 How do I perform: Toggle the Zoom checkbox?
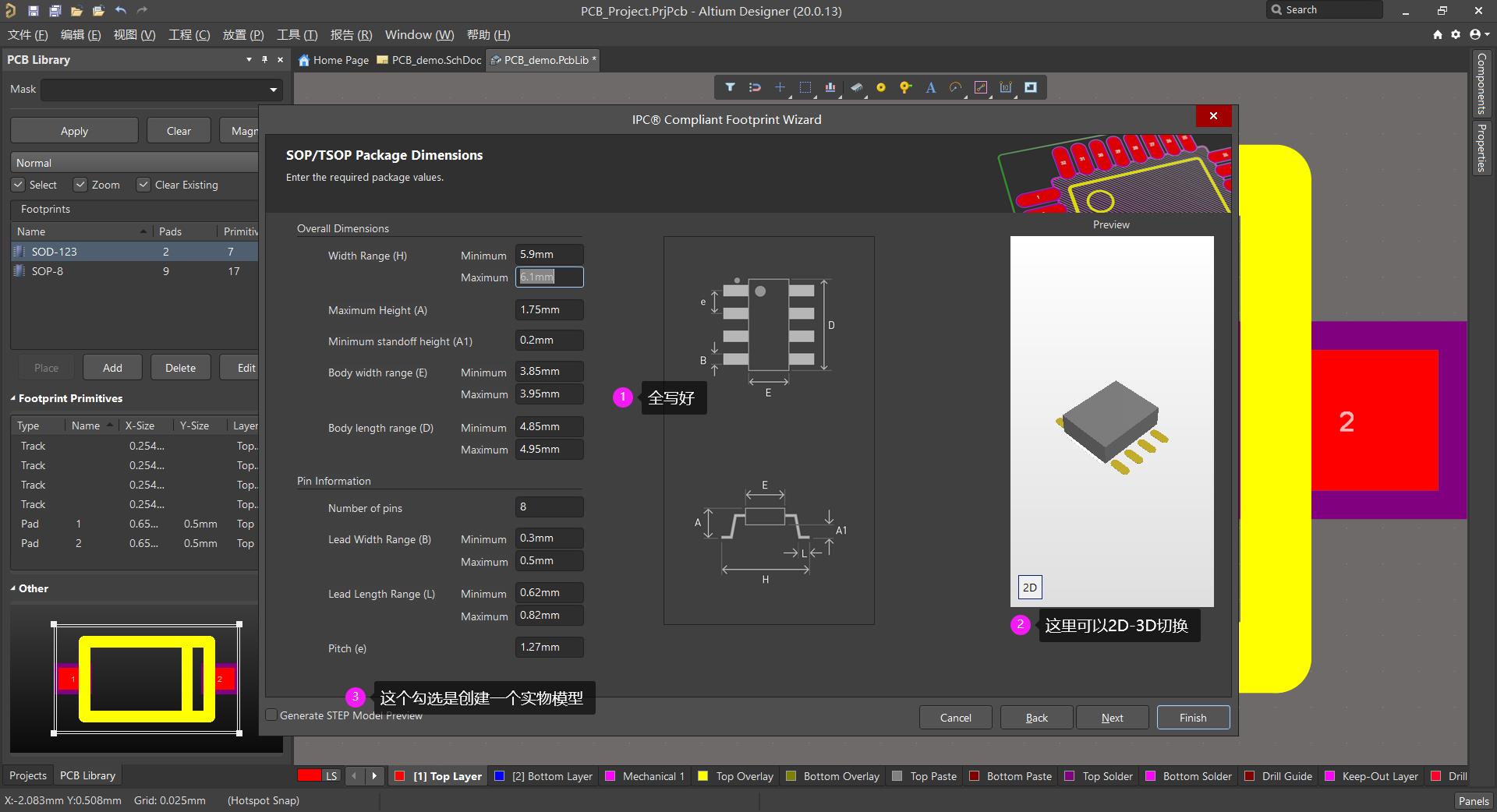coord(80,185)
